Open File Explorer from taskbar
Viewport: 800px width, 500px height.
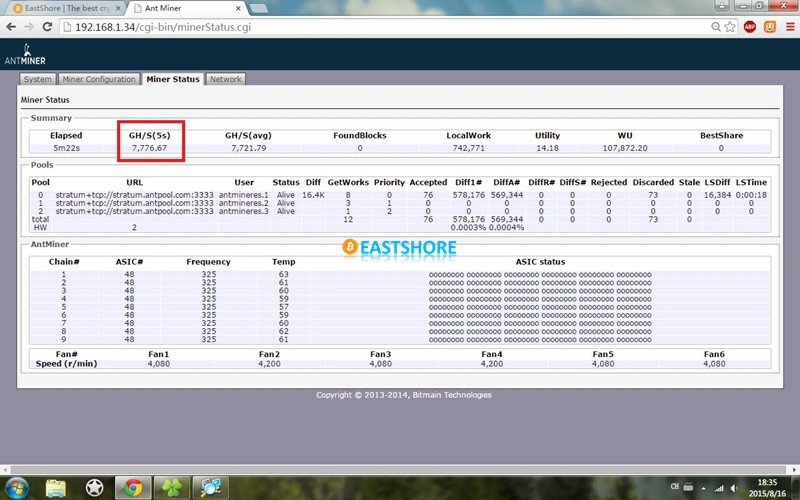(x=56, y=487)
